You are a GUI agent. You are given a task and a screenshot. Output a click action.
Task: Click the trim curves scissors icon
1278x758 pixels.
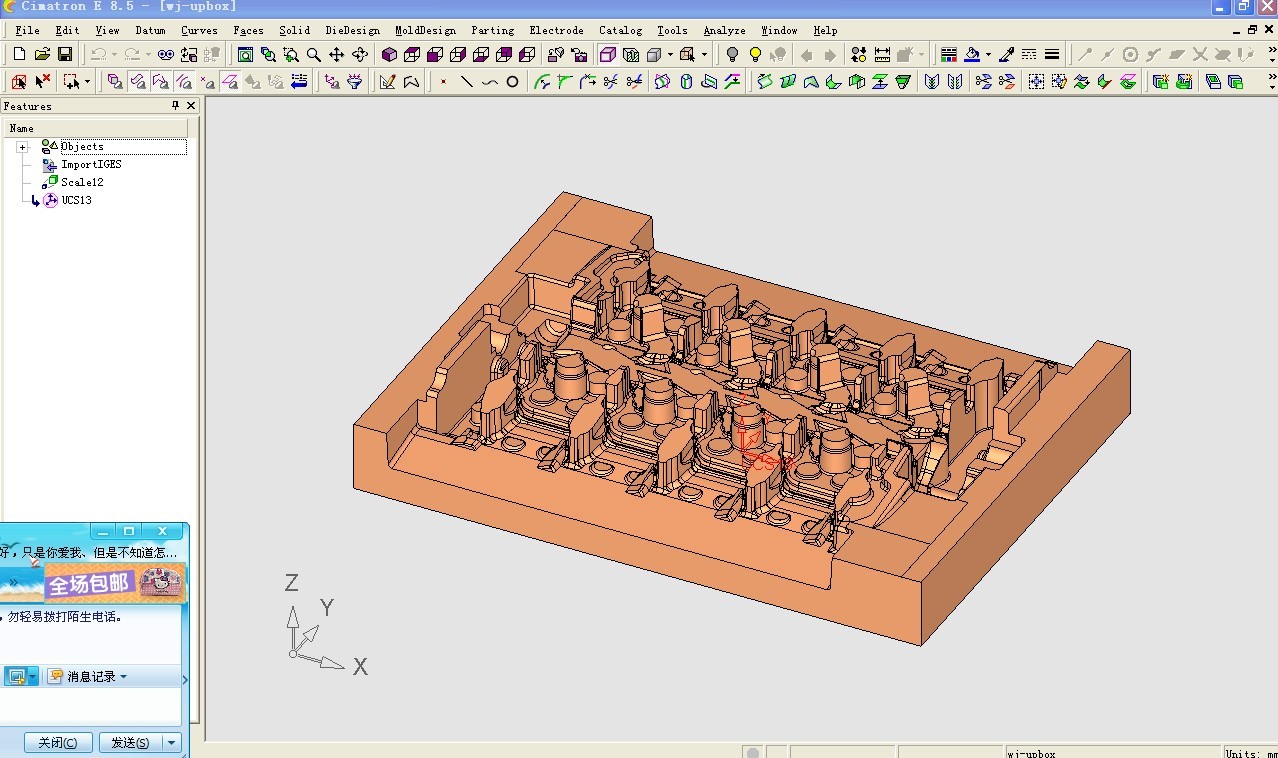[612, 81]
